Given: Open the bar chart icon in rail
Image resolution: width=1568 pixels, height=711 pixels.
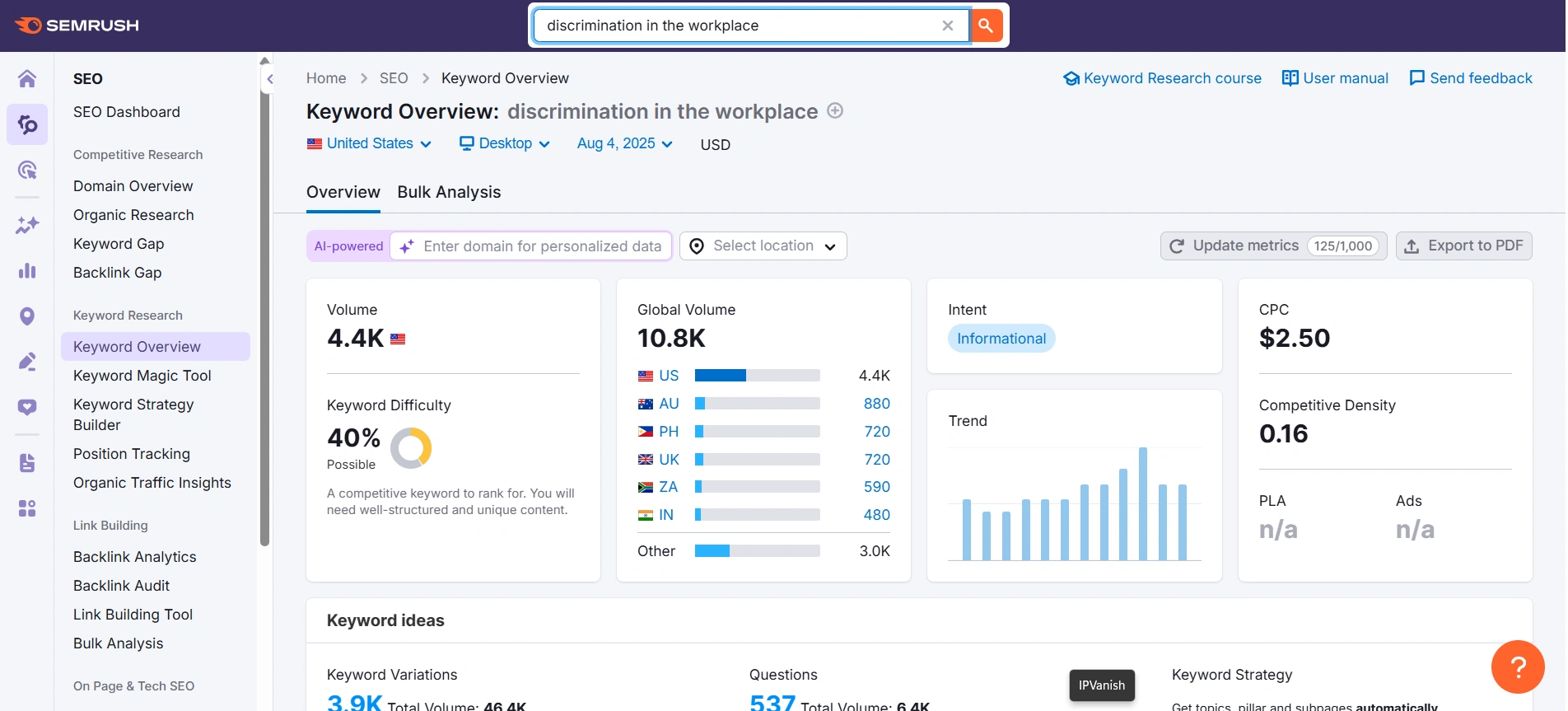Looking at the screenshot, I should [27, 270].
